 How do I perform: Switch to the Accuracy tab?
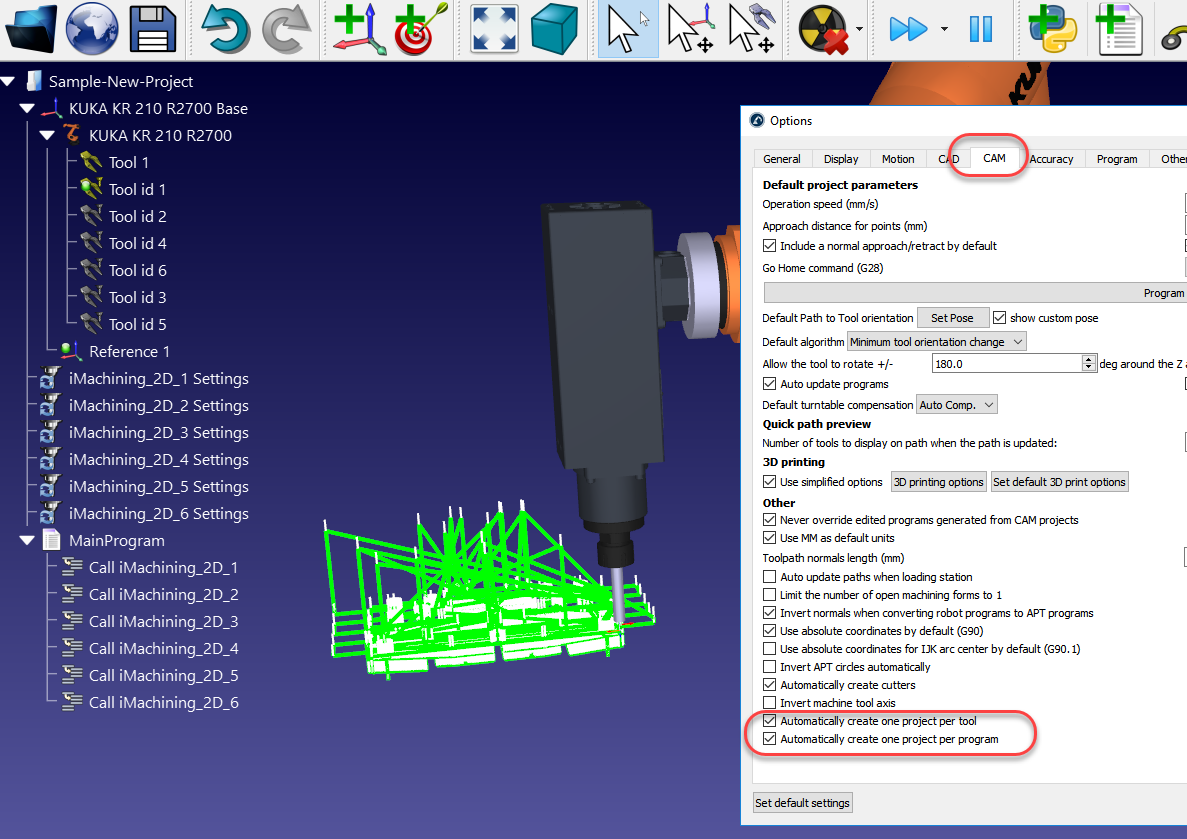click(1051, 159)
